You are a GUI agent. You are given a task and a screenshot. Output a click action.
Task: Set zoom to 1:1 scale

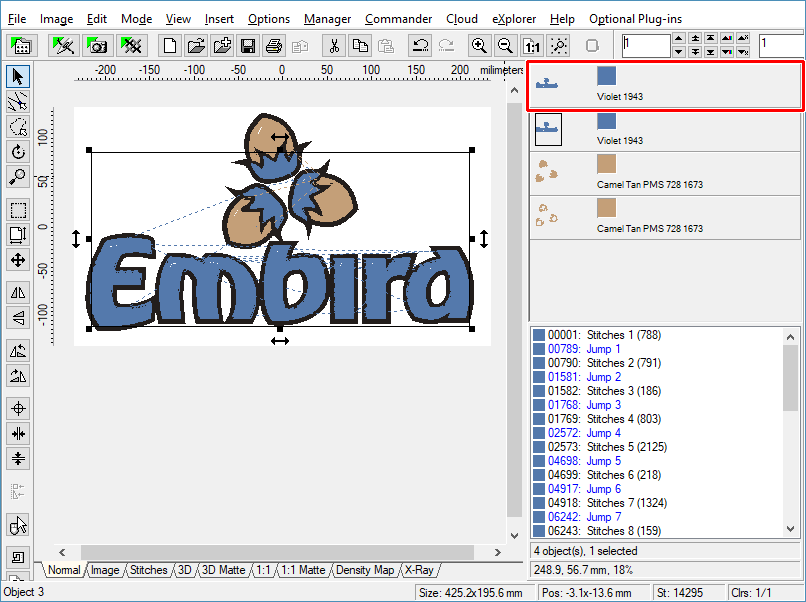pyautogui.click(x=532, y=46)
